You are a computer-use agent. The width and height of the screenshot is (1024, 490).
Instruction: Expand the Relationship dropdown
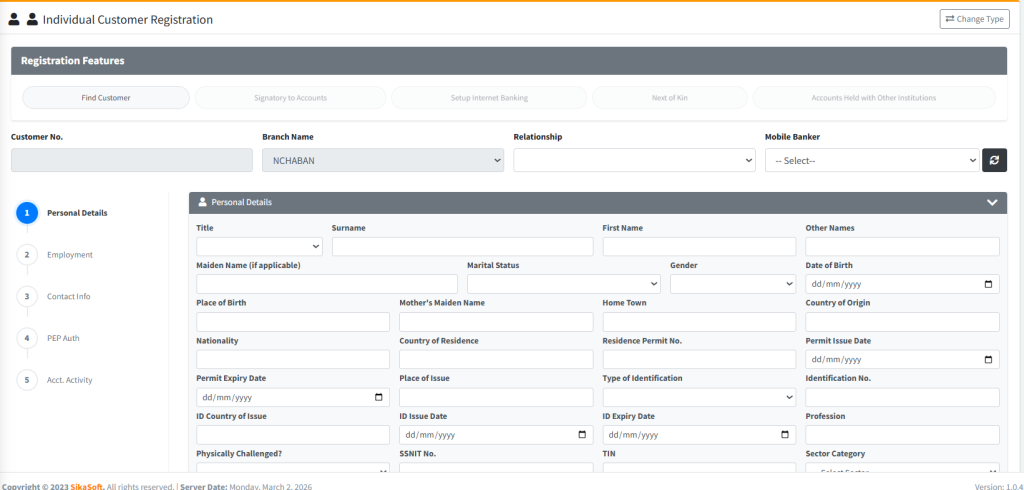point(634,160)
